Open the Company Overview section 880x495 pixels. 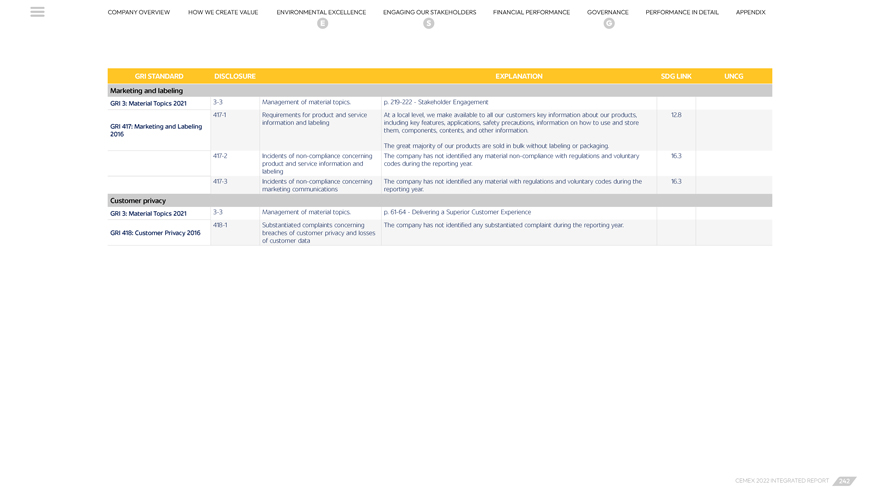(139, 12)
